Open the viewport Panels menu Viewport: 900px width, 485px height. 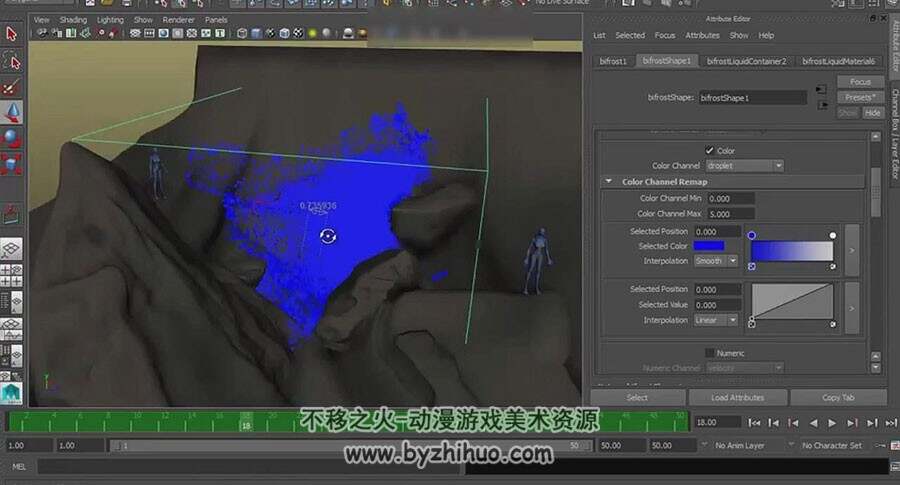click(x=216, y=20)
